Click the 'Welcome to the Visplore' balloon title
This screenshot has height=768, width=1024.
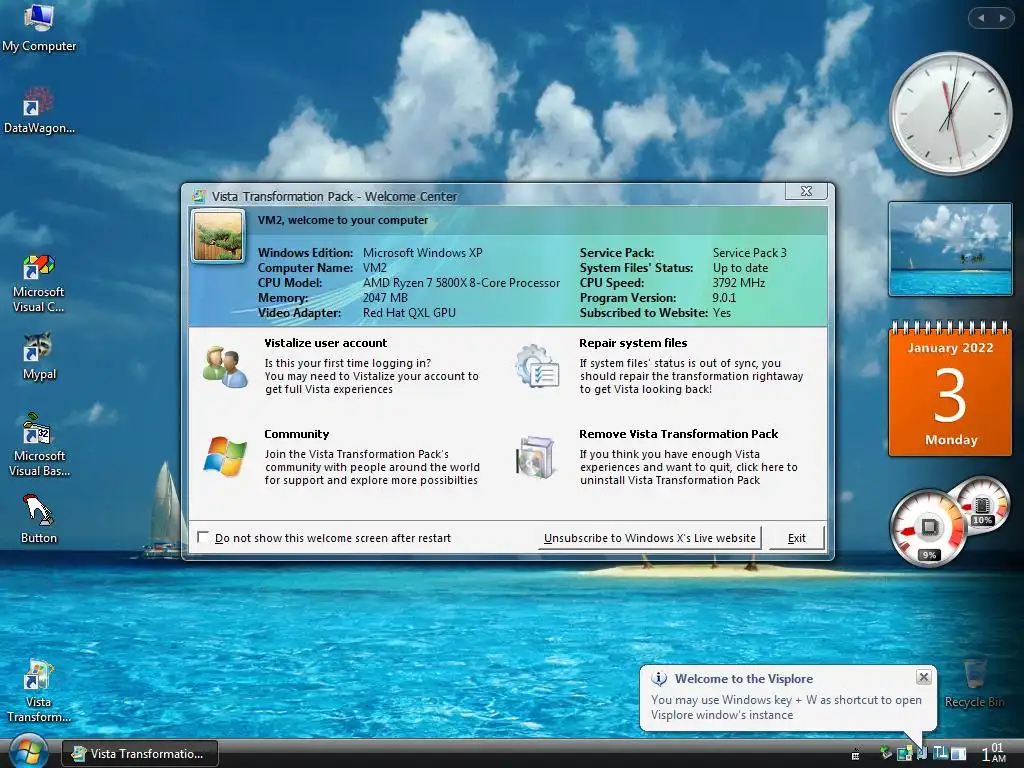[x=744, y=679]
